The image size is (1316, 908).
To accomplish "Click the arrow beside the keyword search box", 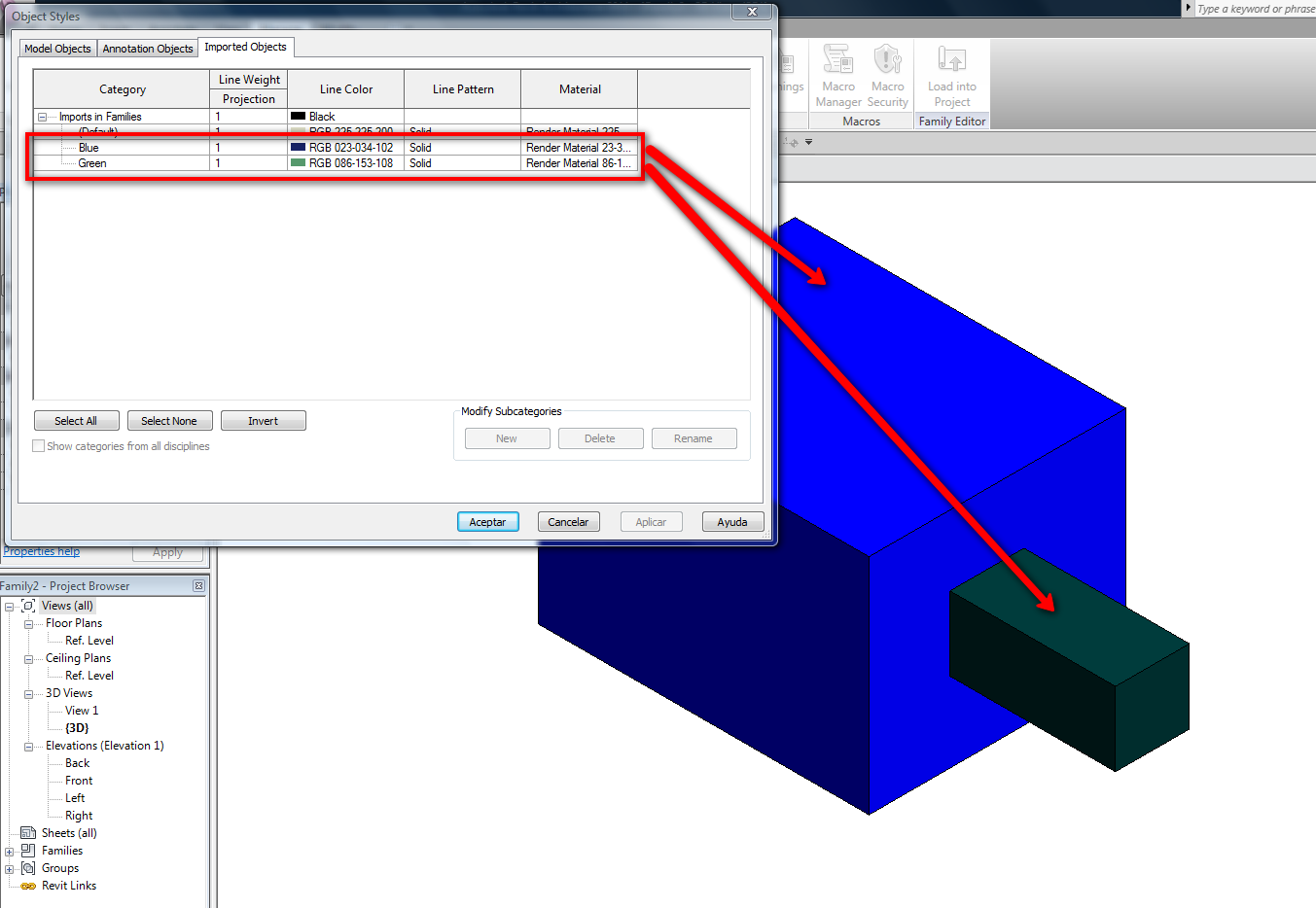I will click(1188, 8).
